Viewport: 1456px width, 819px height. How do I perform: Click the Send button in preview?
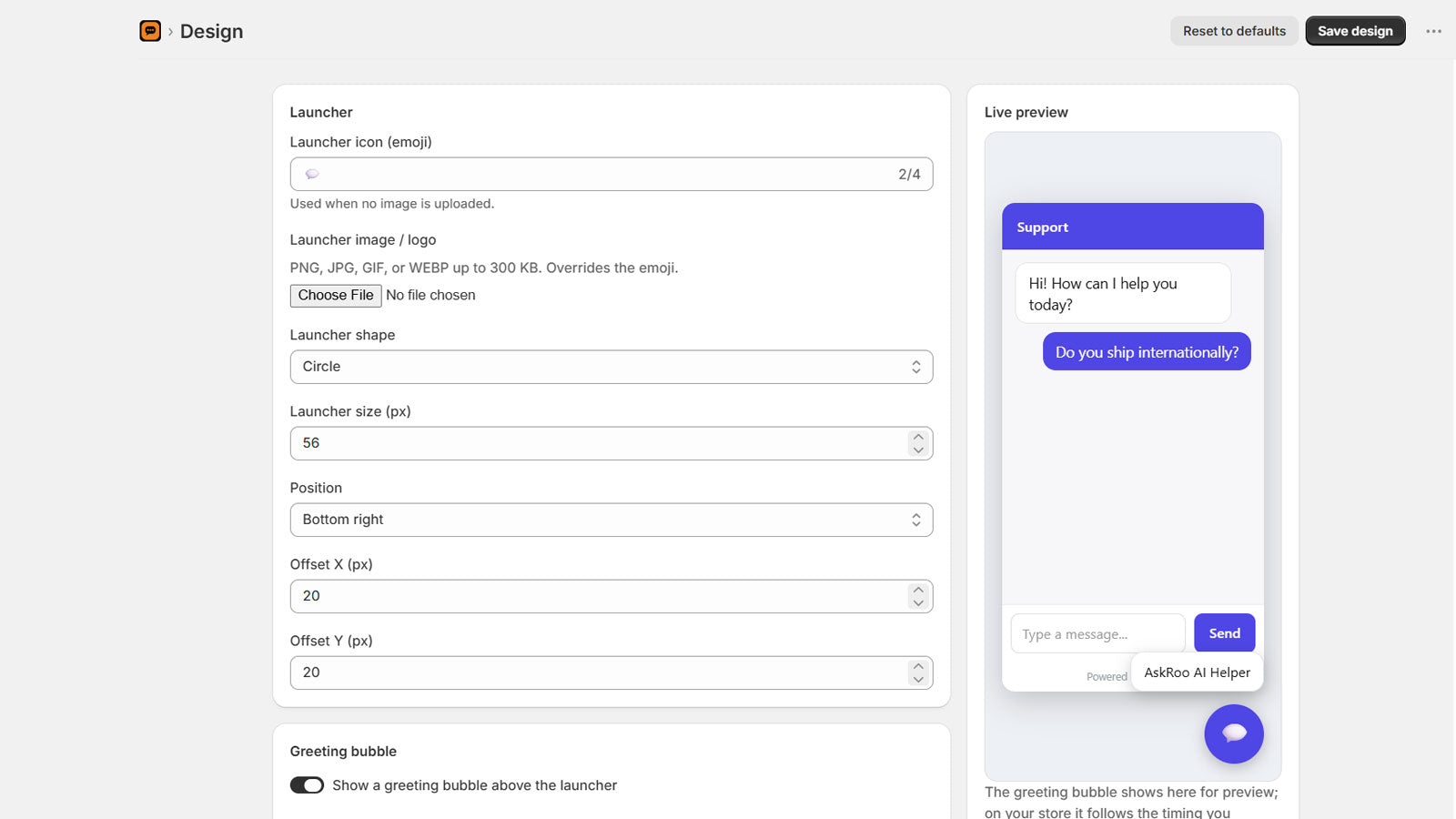1224,633
